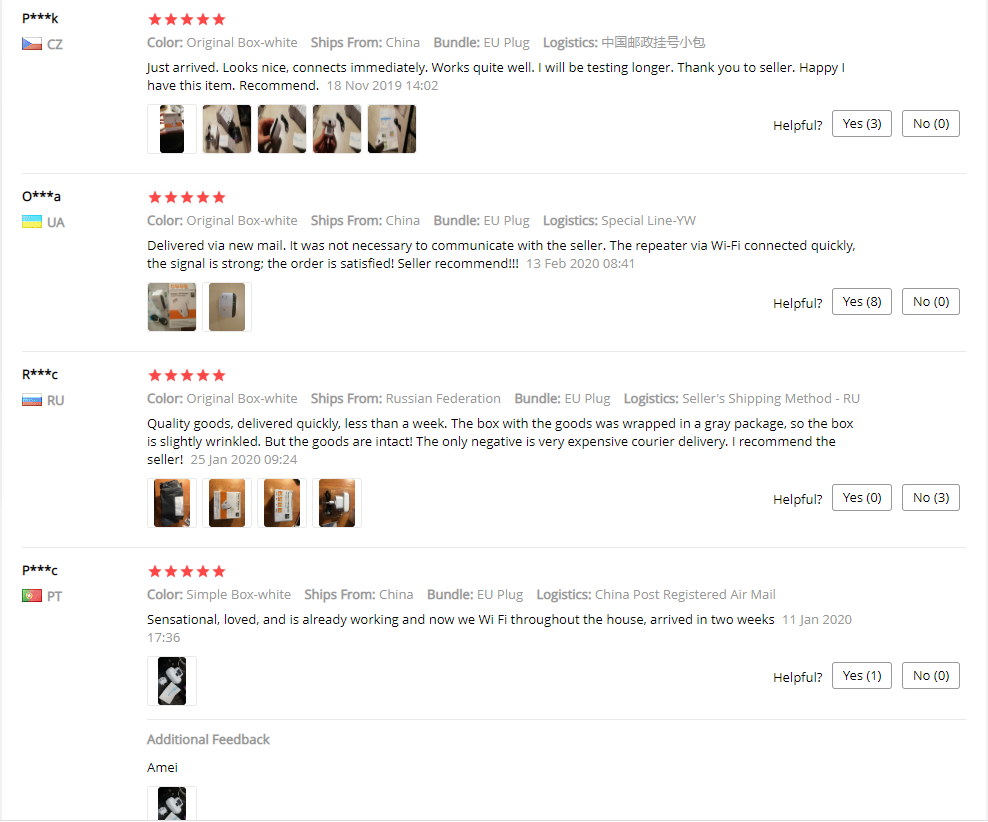Open third photo in P***k's review

click(x=282, y=129)
